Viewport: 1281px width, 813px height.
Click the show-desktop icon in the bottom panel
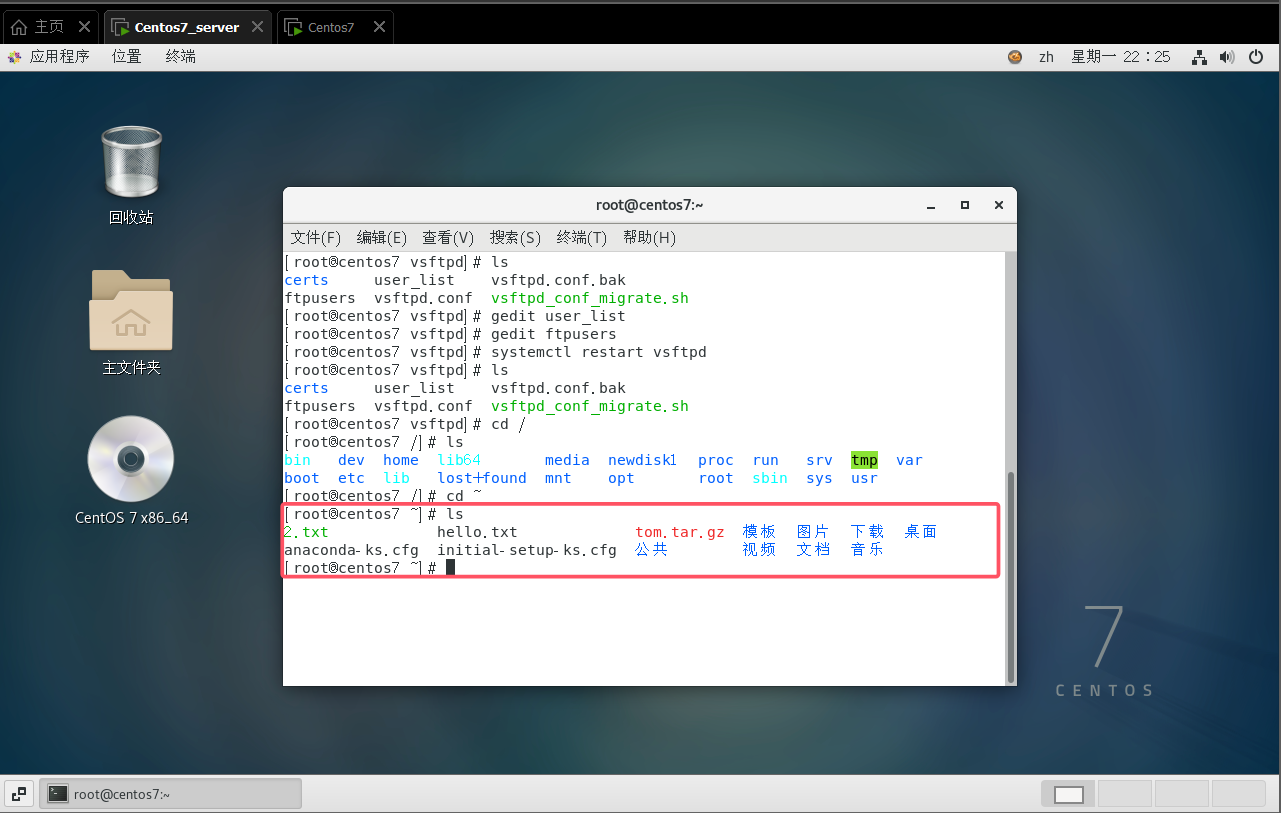tap(19, 794)
